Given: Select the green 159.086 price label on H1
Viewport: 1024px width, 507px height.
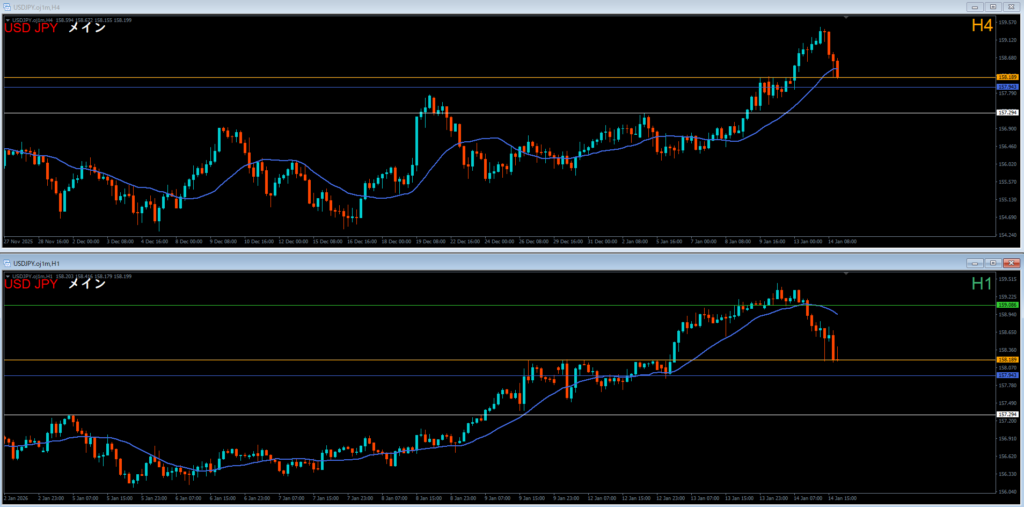Looking at the screenshot, I should (x=1007, y=305).
